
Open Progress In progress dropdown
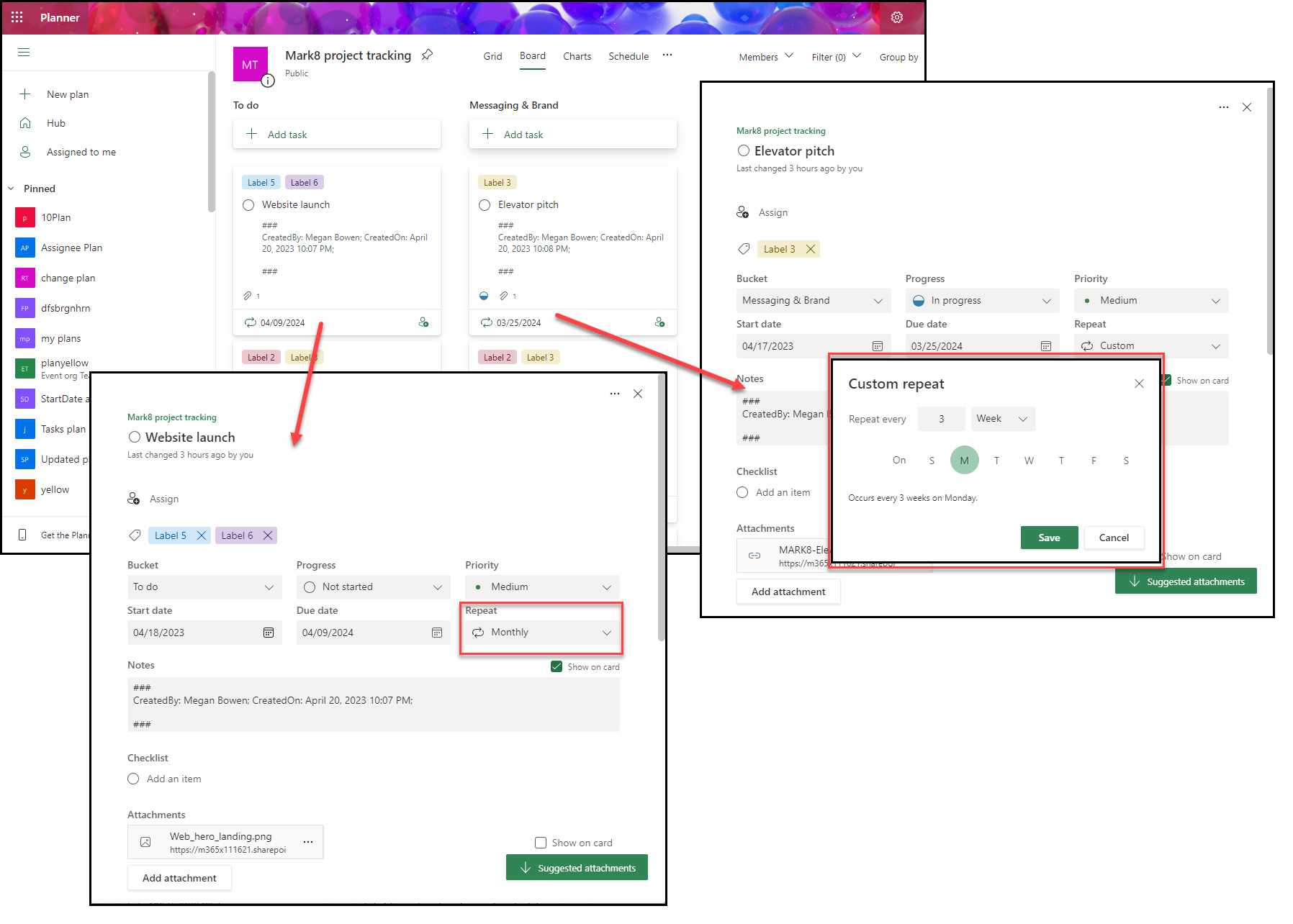tap(982, 301)
